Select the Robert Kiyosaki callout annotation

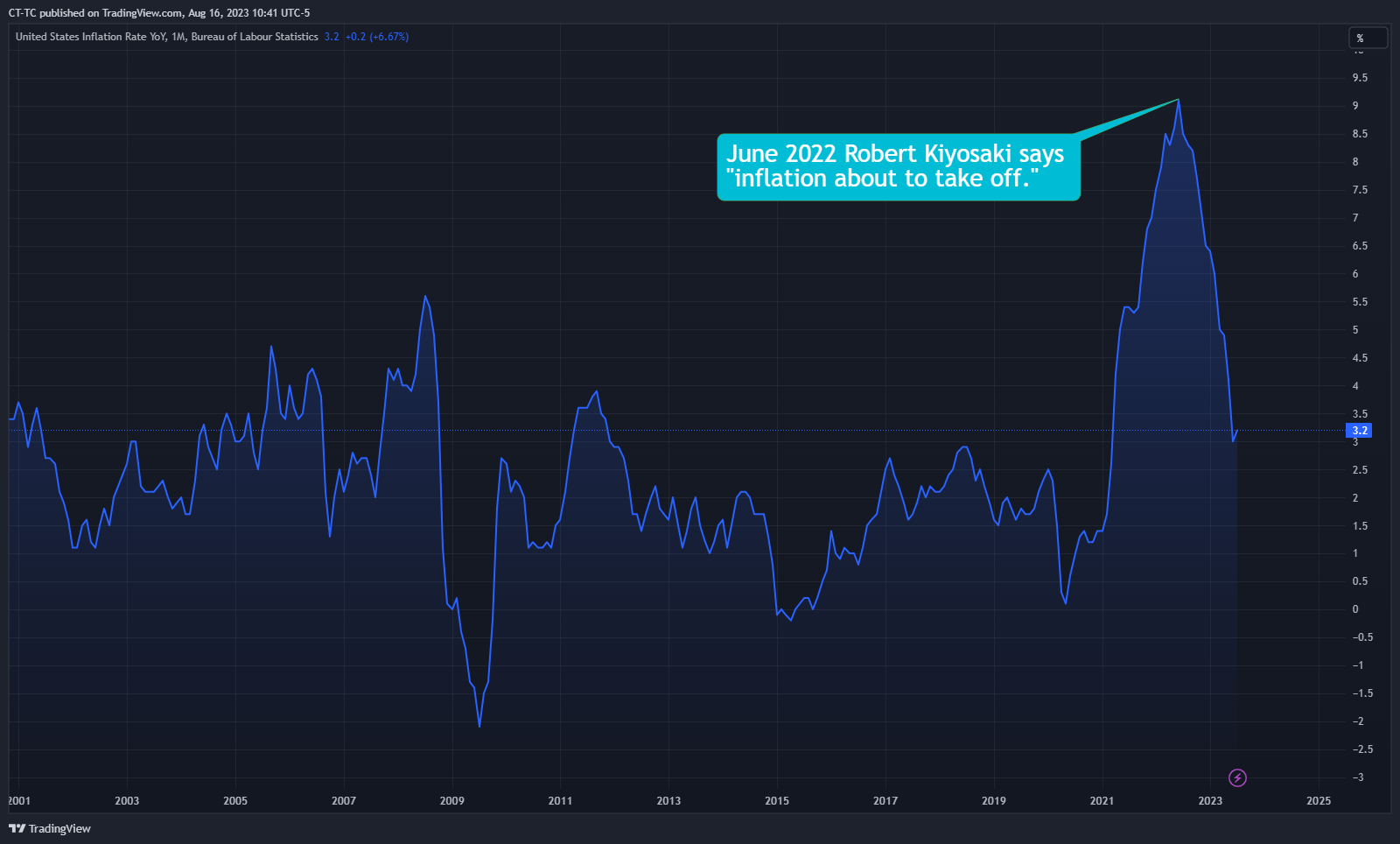[898, 166]
